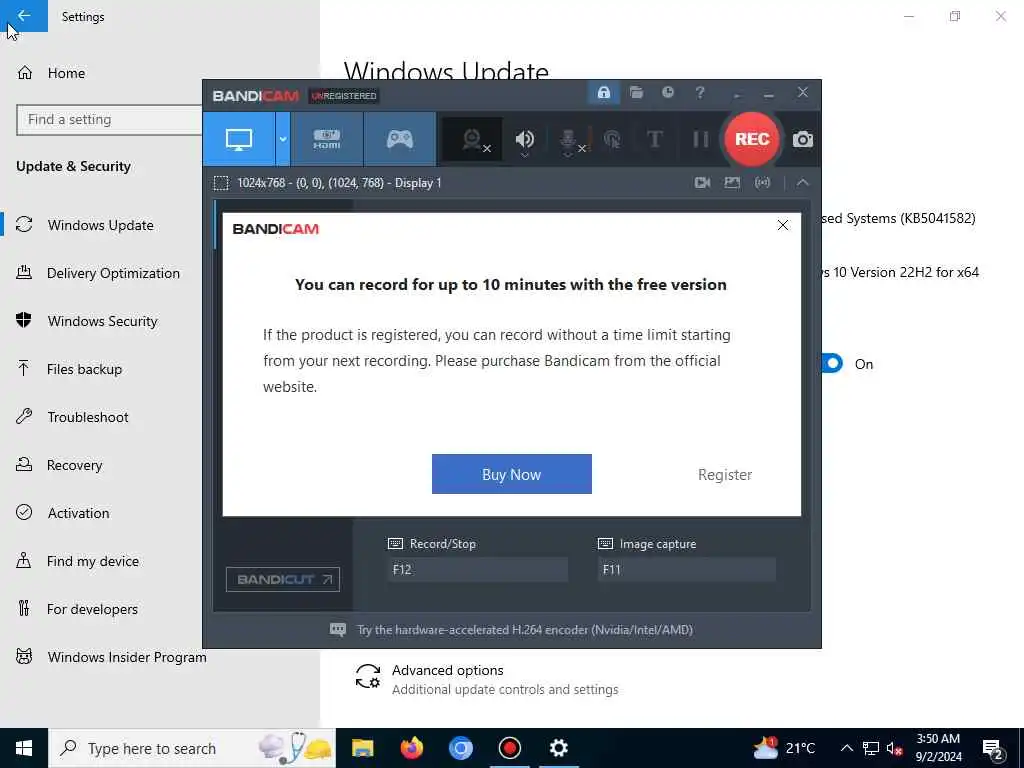Toggle mouse click effect icon

click(612, 139)
